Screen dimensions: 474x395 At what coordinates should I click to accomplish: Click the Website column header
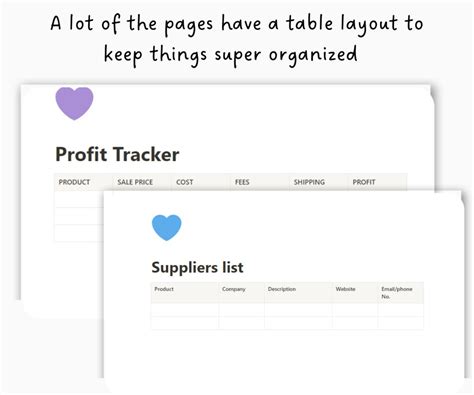point(345,289)
